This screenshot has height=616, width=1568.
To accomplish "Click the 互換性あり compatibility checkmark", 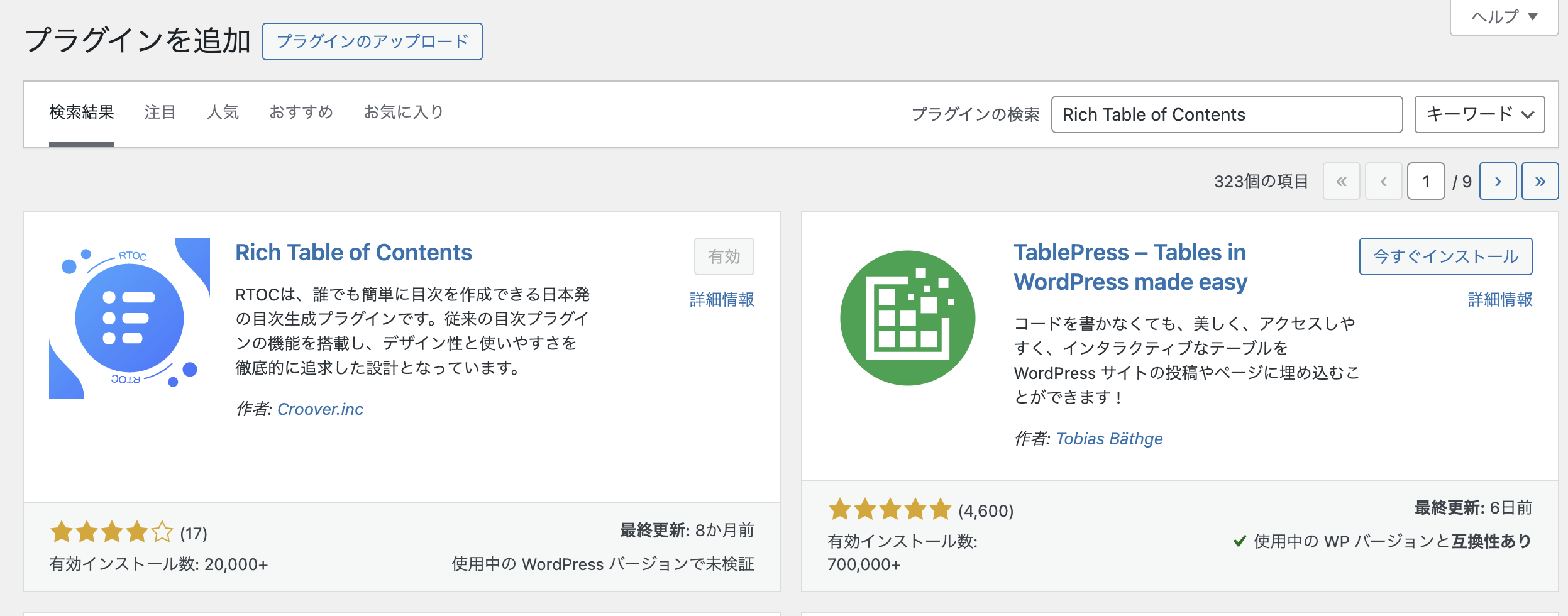I will [1240, 541].
